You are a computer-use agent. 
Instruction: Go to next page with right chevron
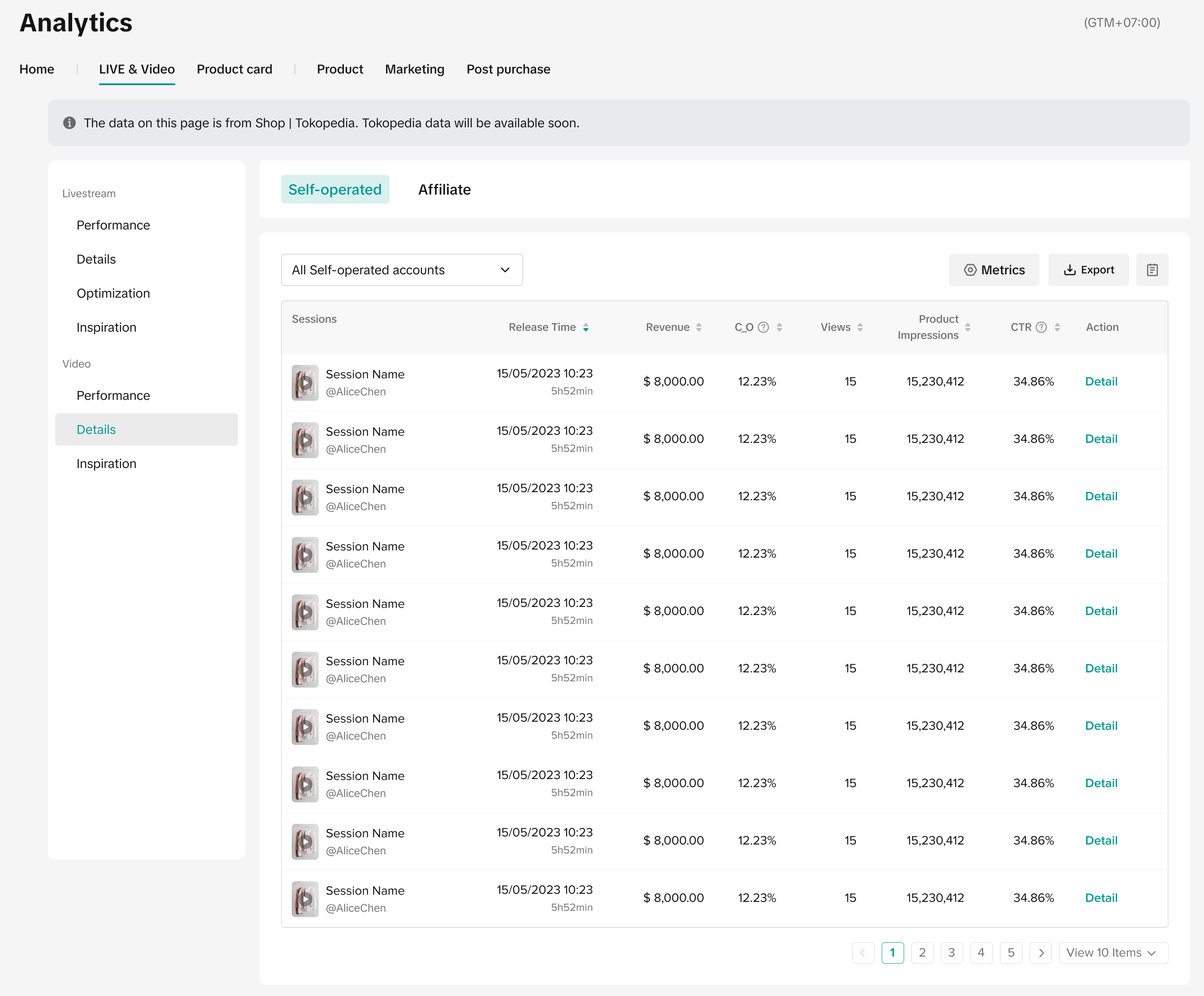[x=1040, y=953]
